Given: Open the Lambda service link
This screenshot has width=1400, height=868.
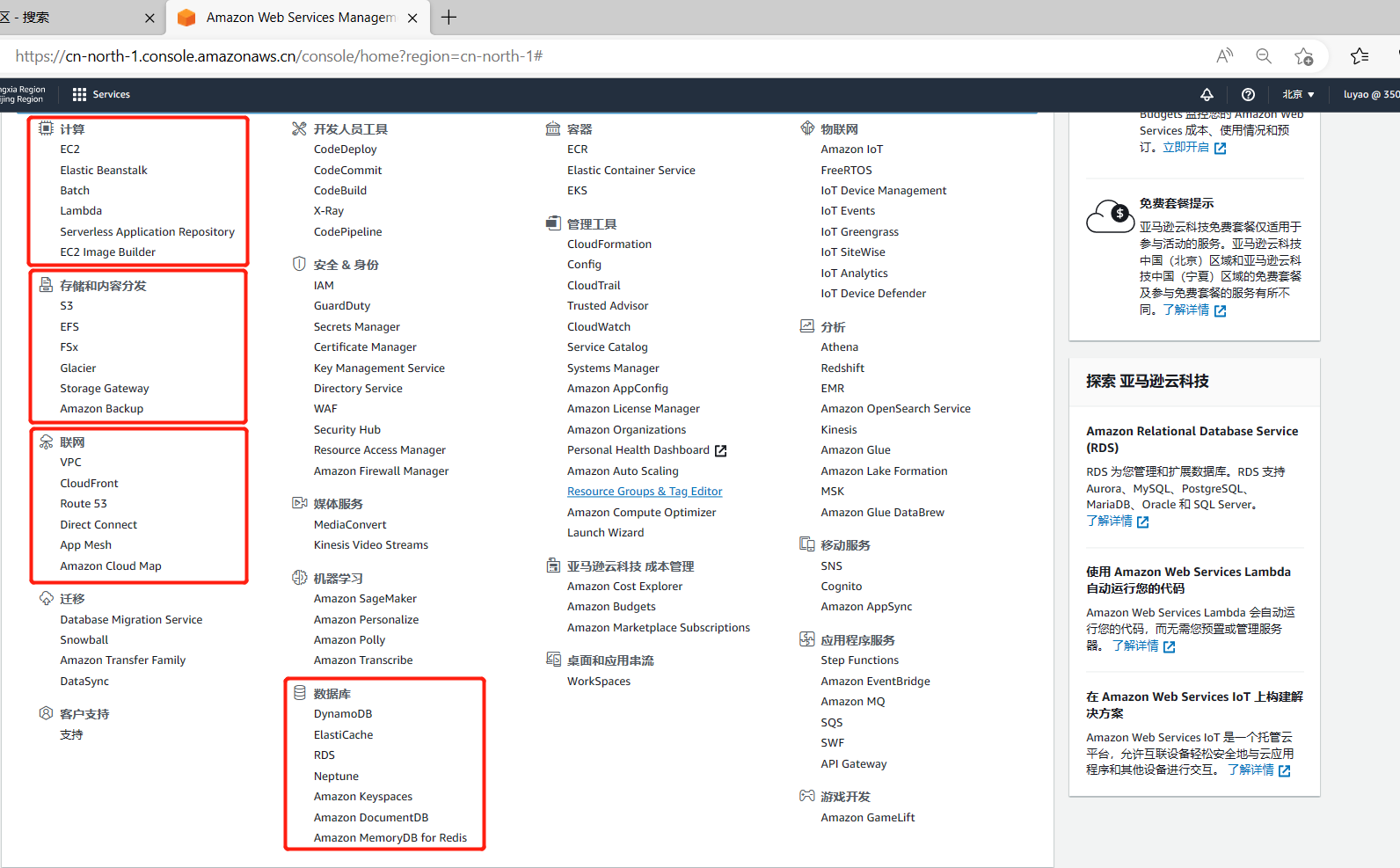Looking at the screenshot, I should pyautogui.click(x=81, y=211).
